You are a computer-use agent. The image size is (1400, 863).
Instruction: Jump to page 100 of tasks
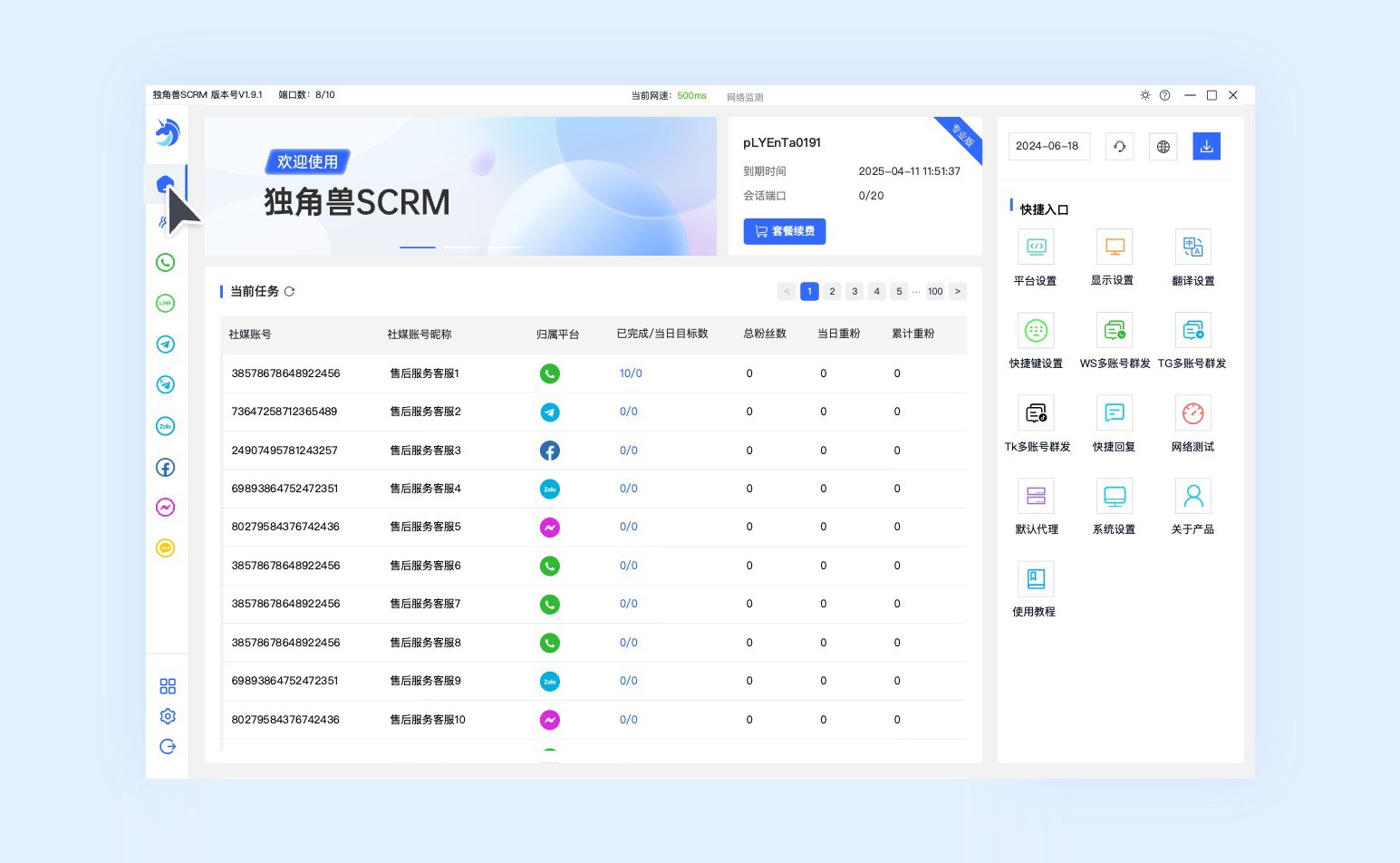pos(935,291)
